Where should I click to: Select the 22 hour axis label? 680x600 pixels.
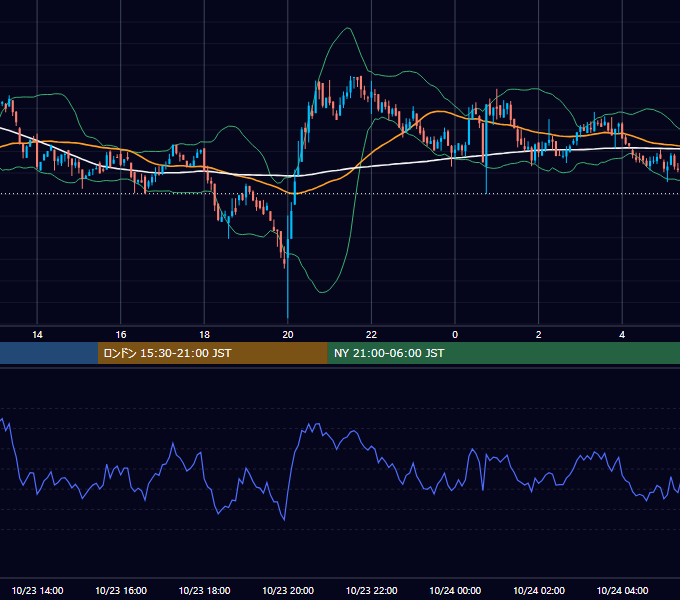(371, 335)
